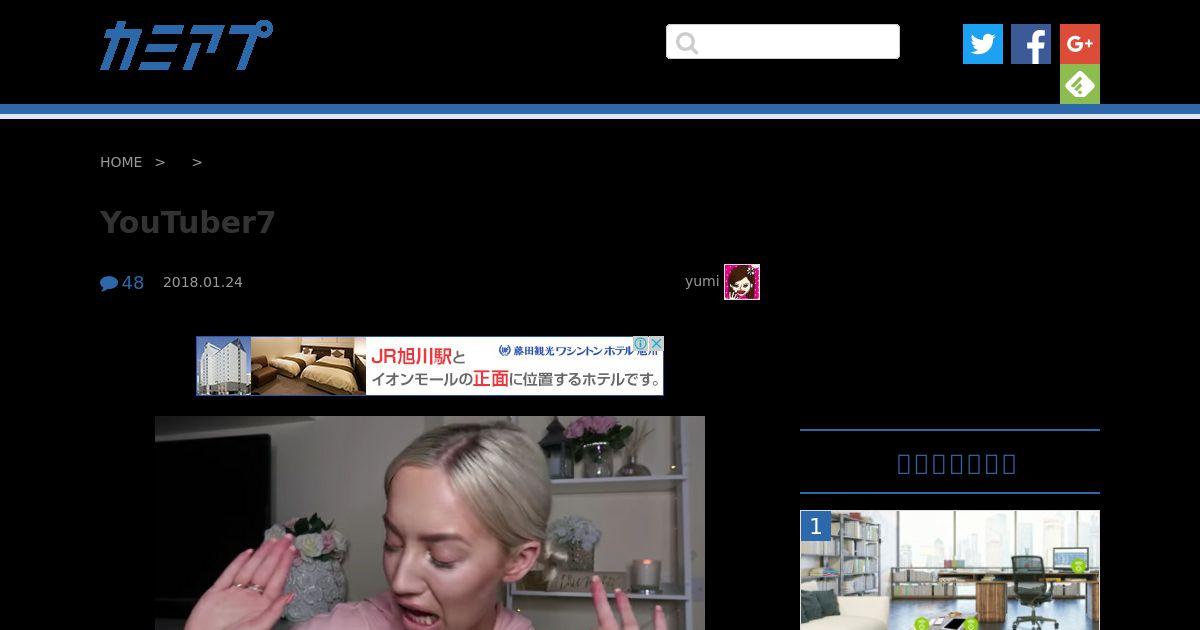Open the Twitter share icon

pyautogui.click(x=983, y=44)
